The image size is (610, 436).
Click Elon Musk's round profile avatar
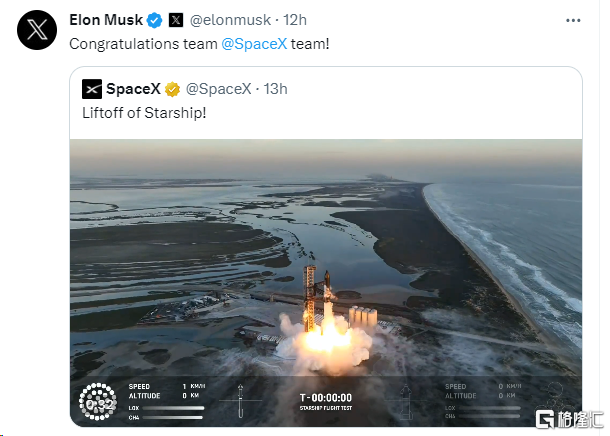tap(36, 30)
